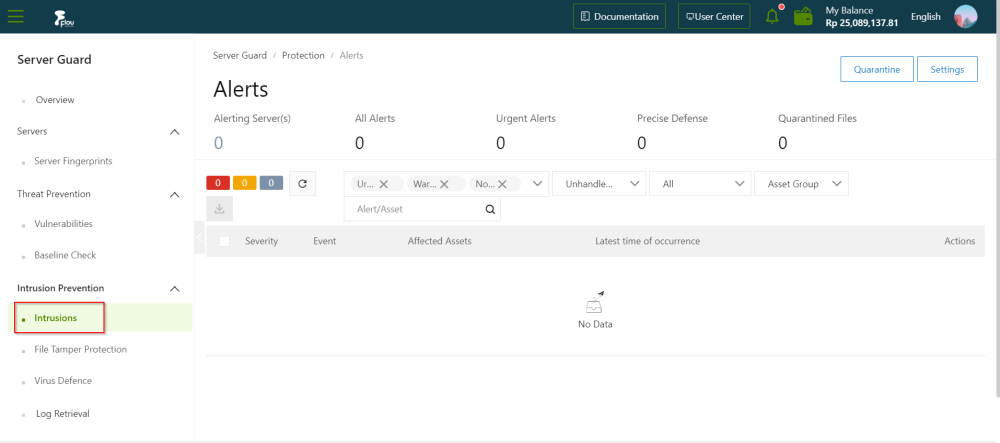The width and height of the screenshot is (1000, 443).
Task: Open Server Fingerprints page
Action: tap(73, 161)
